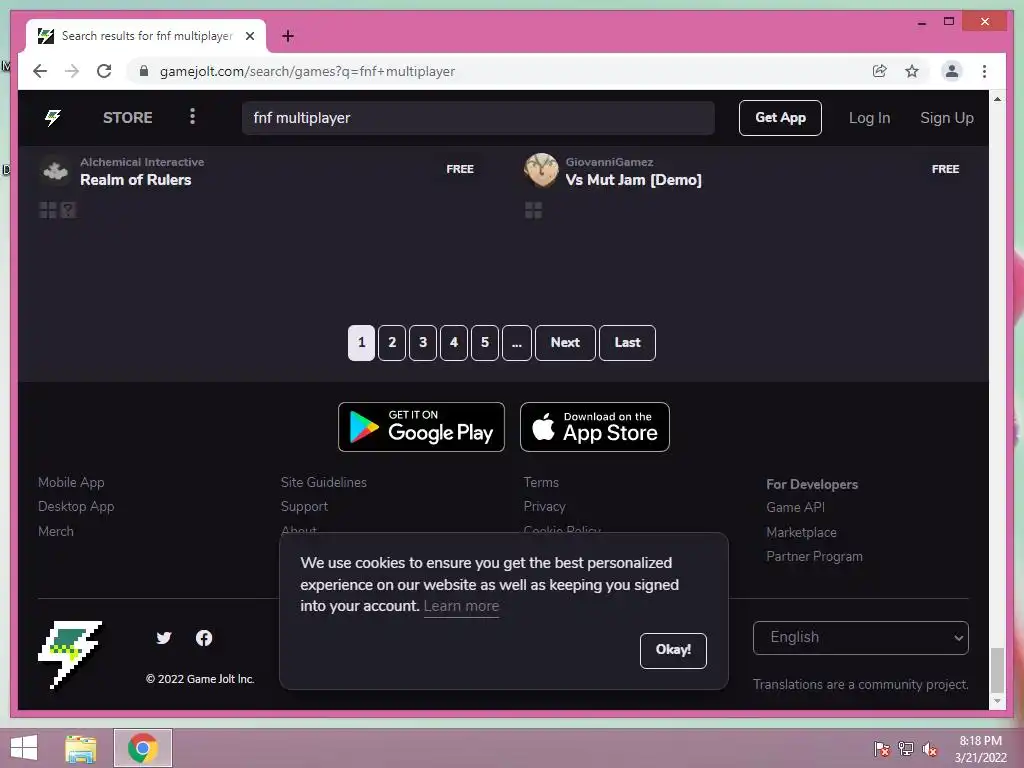This screenshot has width=1024, height=768.
Task: Open the Privacy footer link
Action: pyautogui.click(x=544, y=507)
